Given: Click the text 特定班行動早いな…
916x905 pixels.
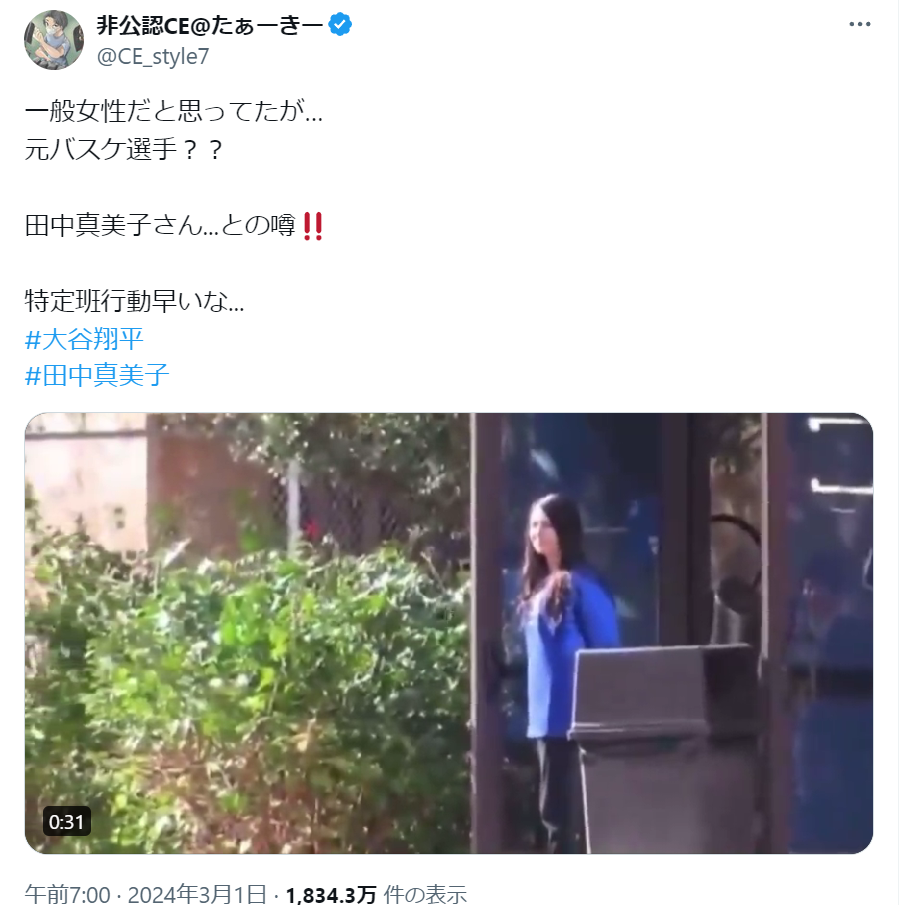Looking at the screenshot, I should coord(134,301).
